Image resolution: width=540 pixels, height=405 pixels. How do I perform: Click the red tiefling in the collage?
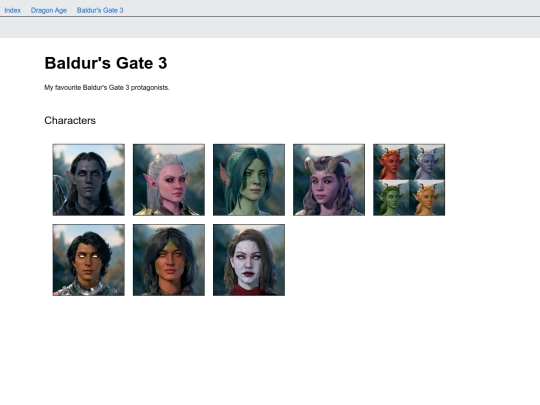pos(391,162)
